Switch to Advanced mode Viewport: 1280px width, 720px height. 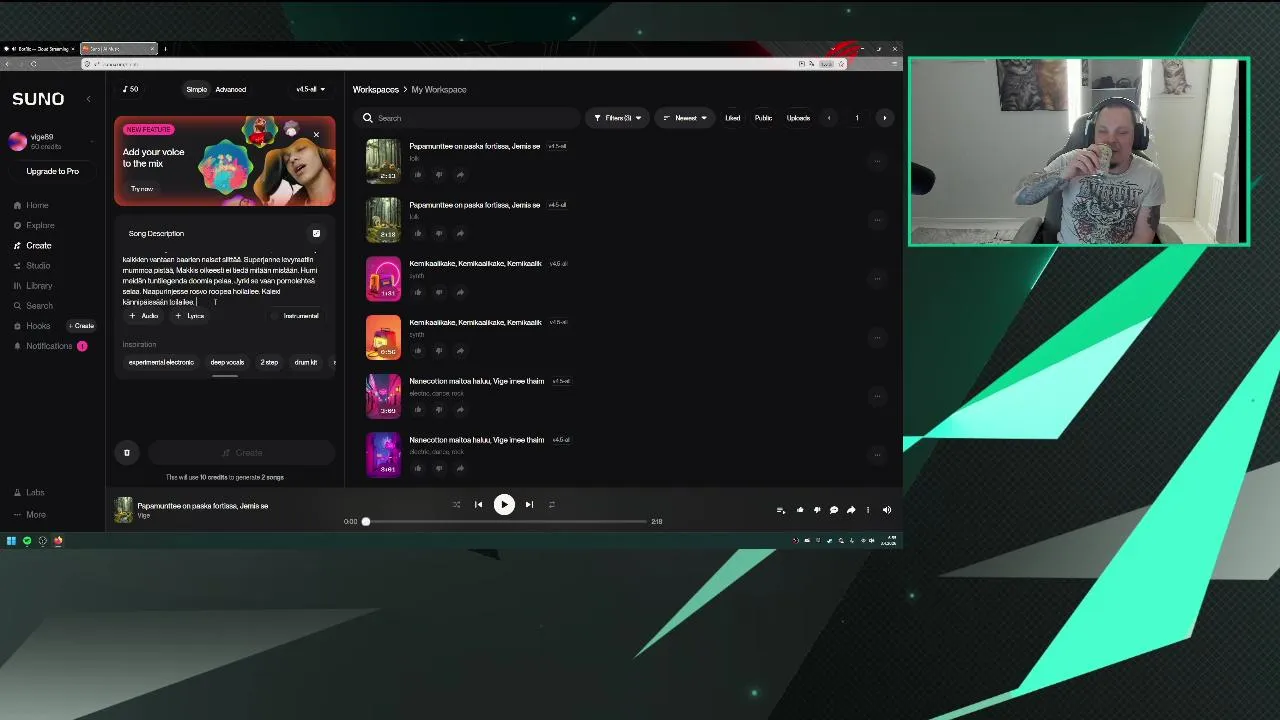[x=230, y=89]
